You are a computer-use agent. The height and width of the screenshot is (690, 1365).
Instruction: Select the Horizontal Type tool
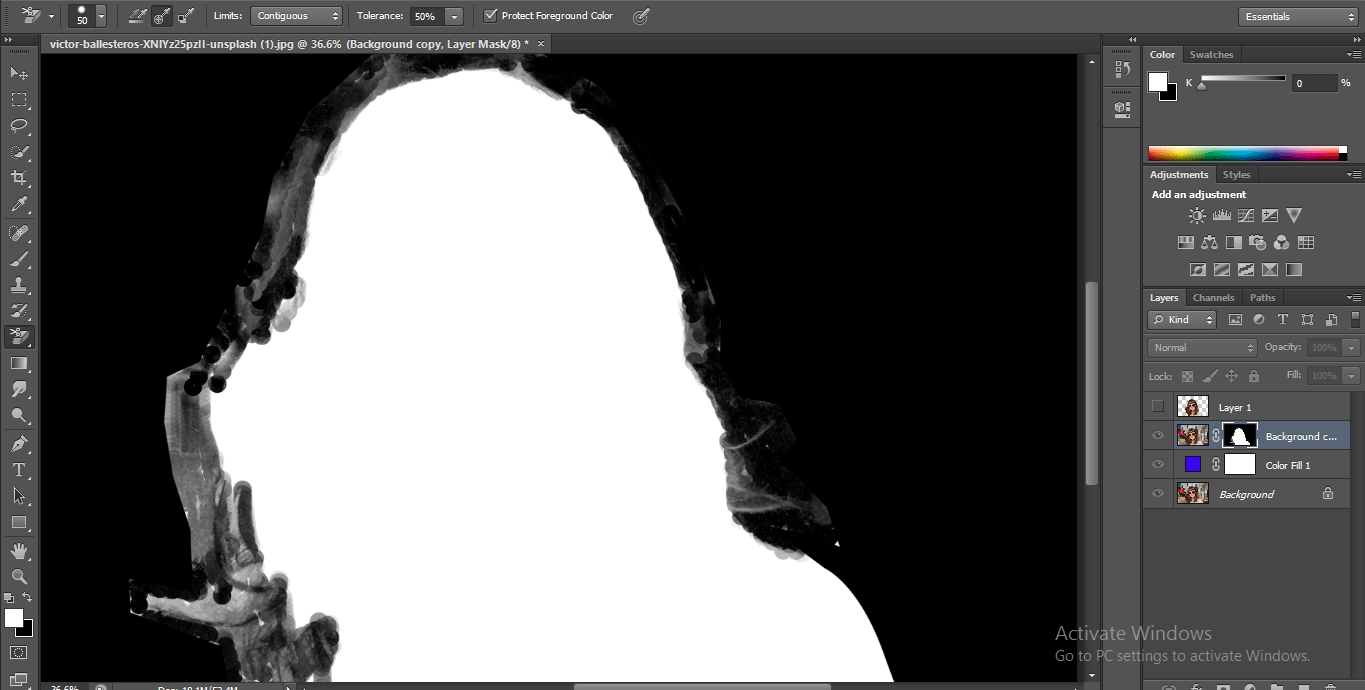(x=19, y=469)
